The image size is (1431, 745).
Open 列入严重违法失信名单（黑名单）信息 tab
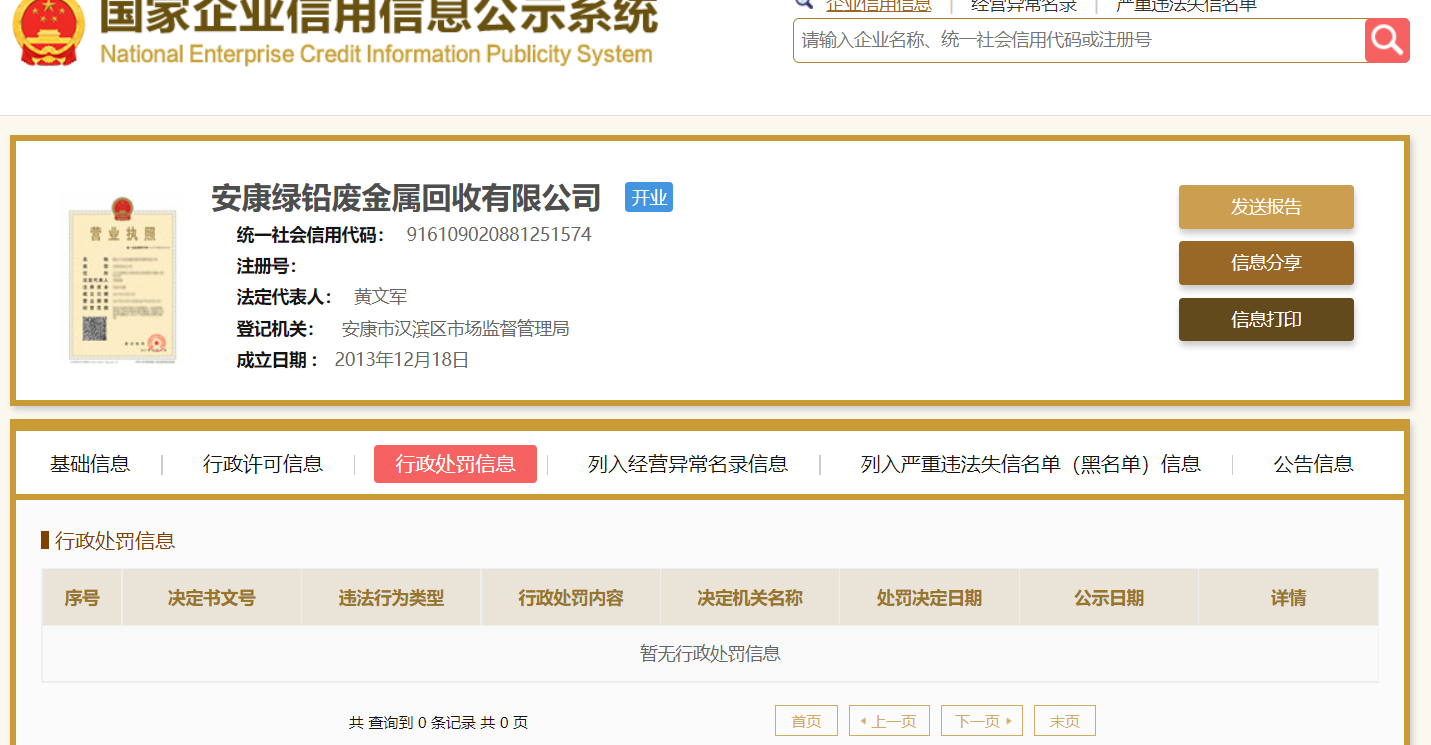click(x=1031, y=464)
